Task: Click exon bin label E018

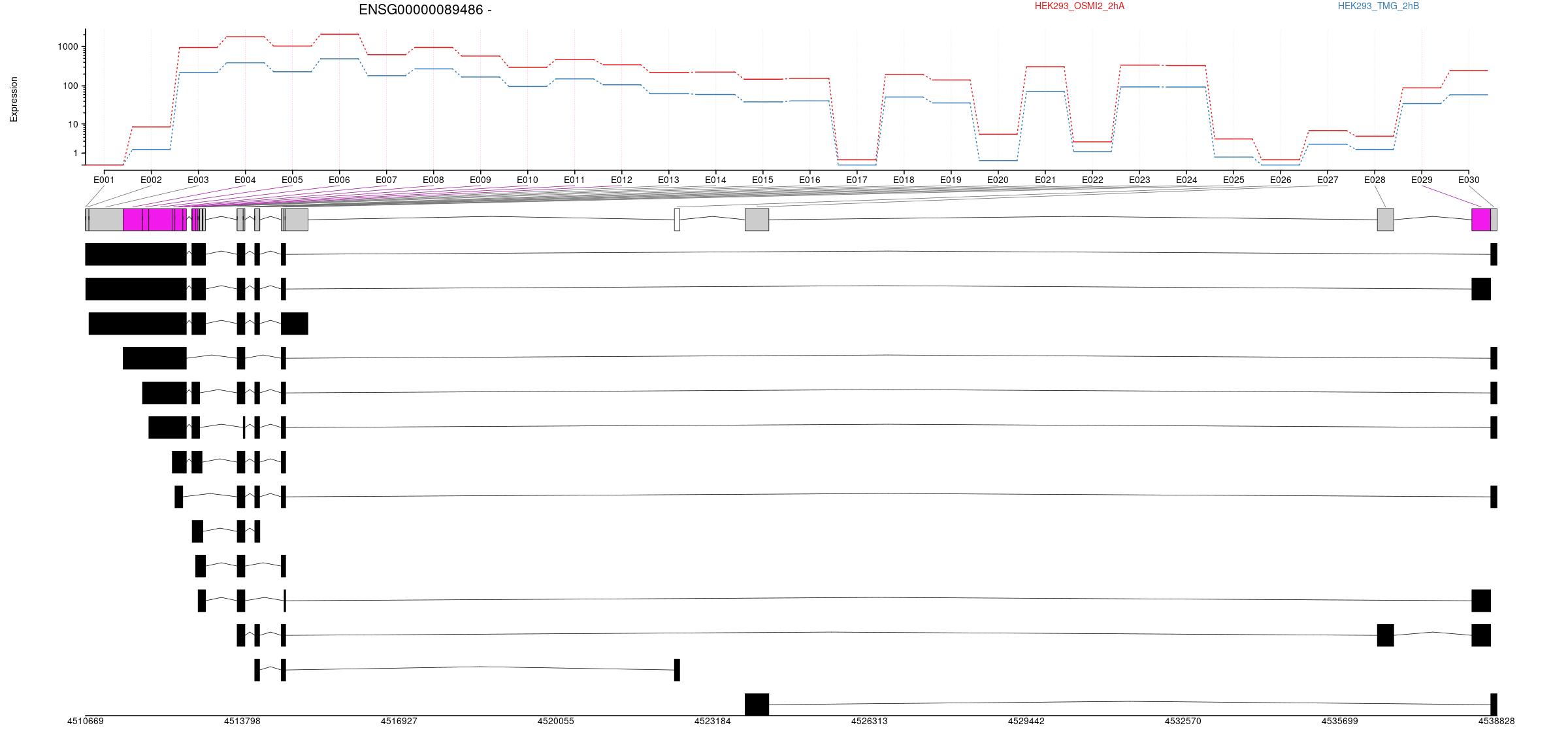Action: click(904, 180)
